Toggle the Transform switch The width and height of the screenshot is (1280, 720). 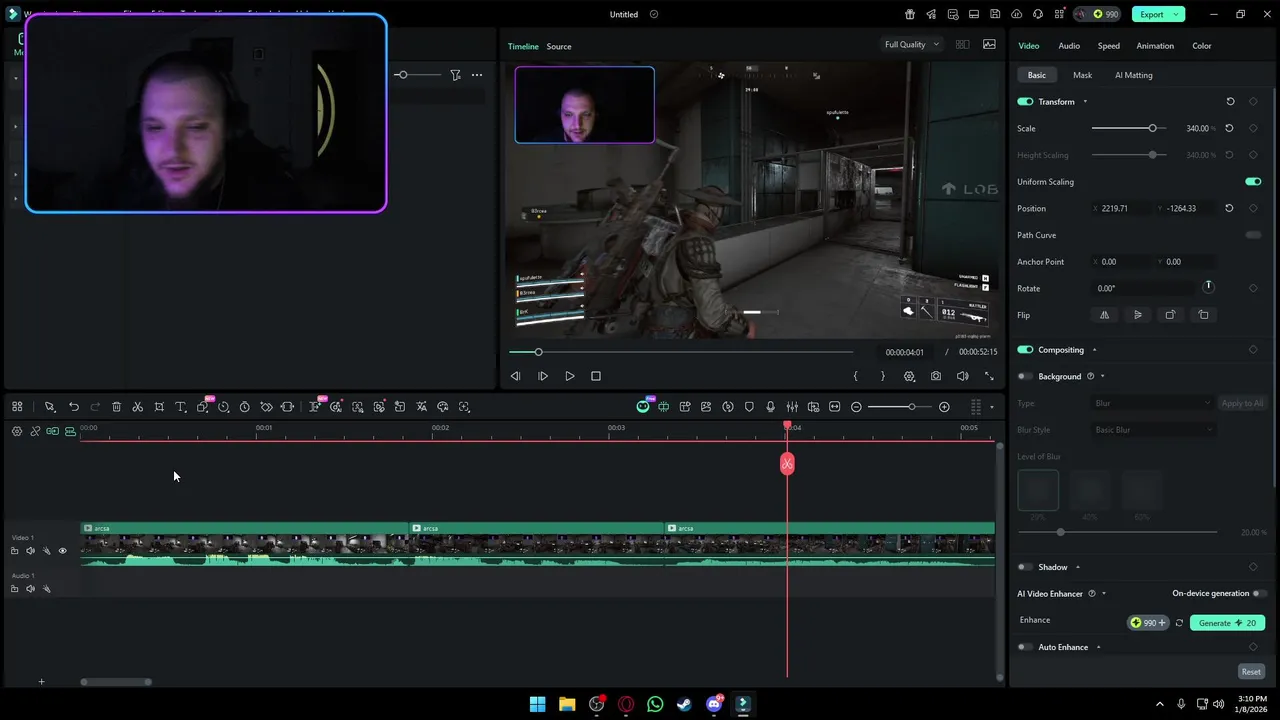(1025, 102)
